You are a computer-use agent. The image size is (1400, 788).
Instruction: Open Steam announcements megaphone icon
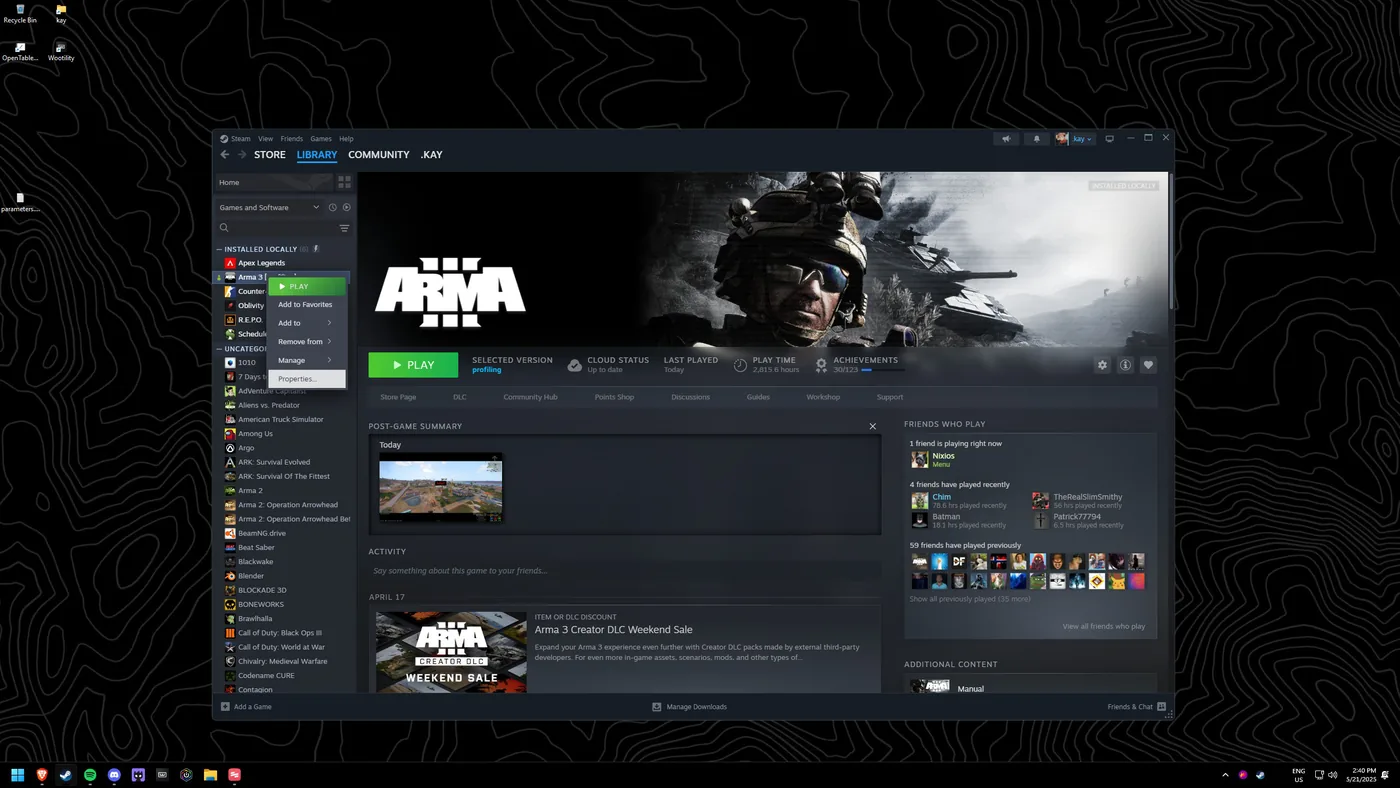click(x=1007, y=139)
